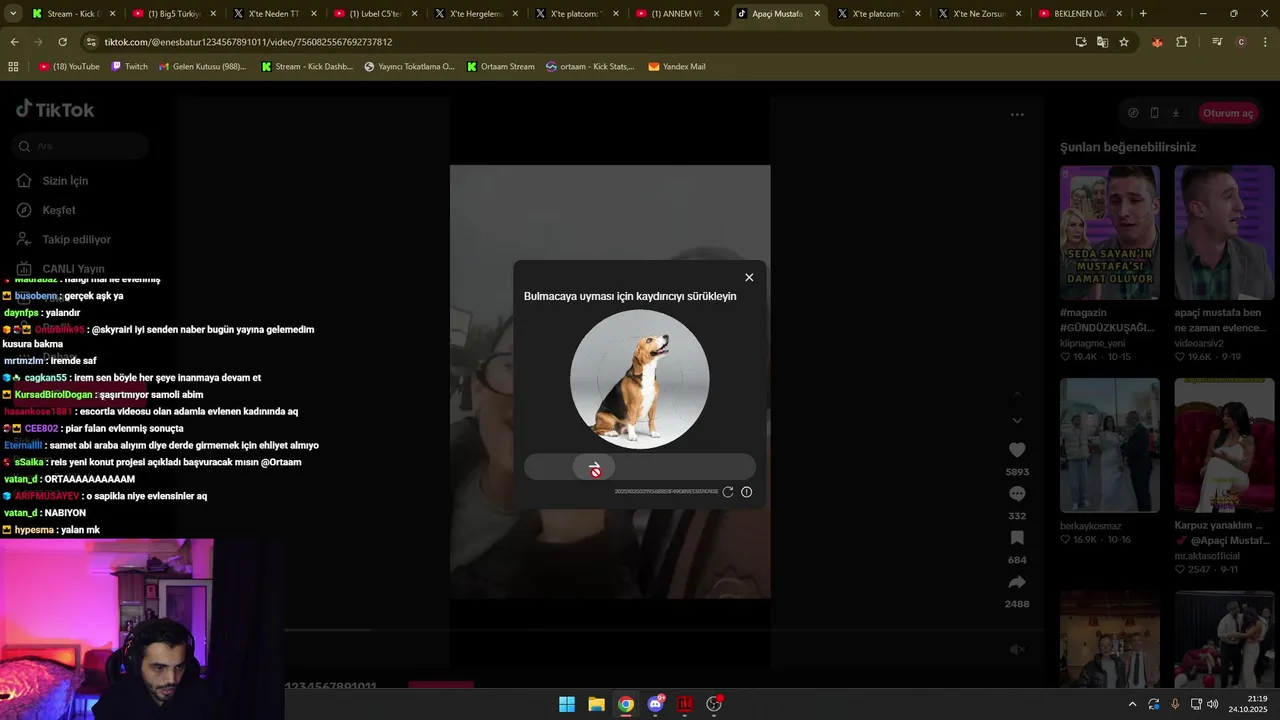Open Karpuz yanaklım video thumbnail
1280x720 pixels.
click(1224, 445)
